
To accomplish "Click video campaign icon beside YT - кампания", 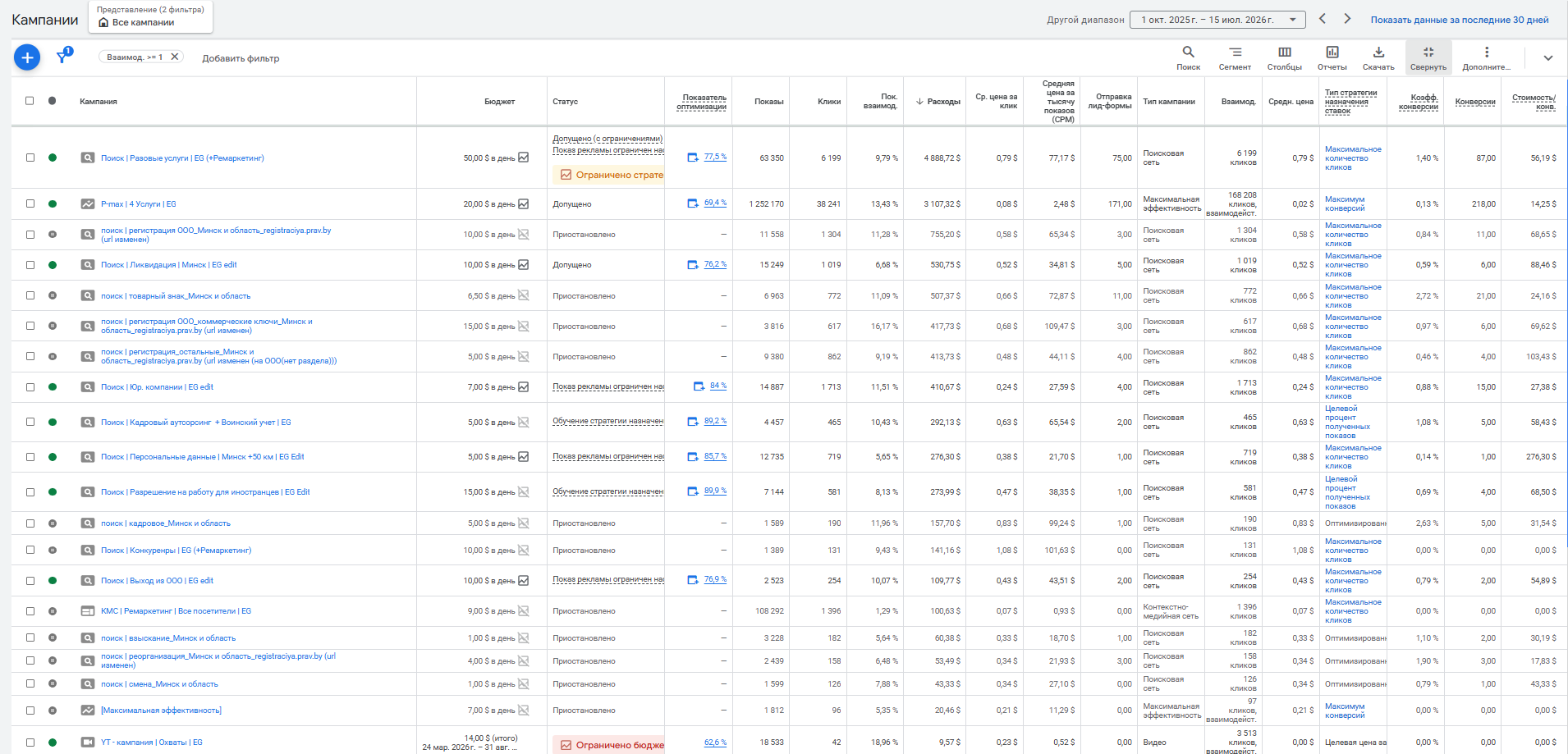I will point(88,743).
